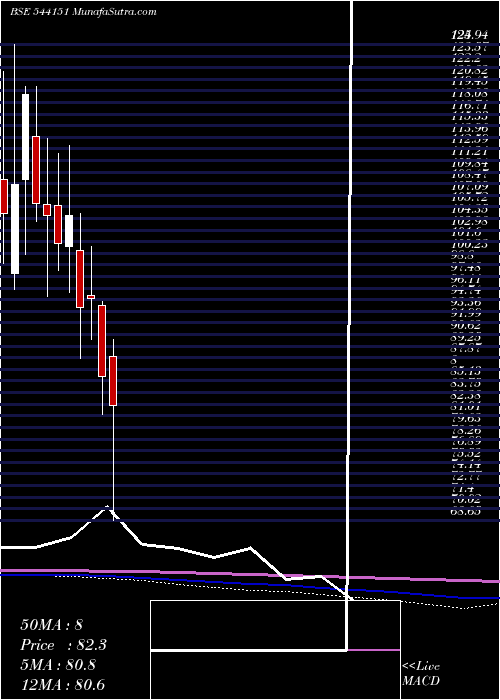Click the 100.23 price axis label
Screen dimensions: 500x700
coord(471,246)
